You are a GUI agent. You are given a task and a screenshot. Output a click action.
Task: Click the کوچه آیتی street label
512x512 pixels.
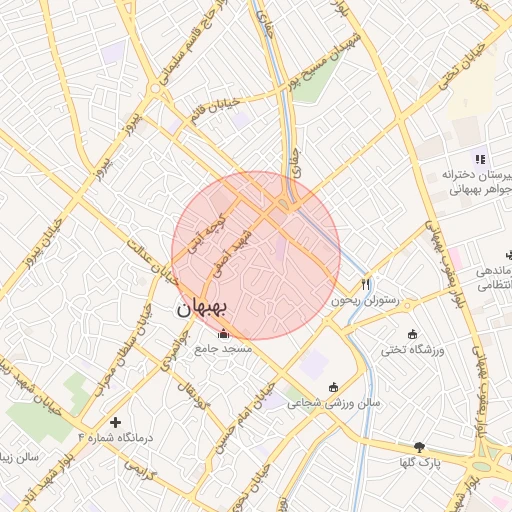(207, 234)
